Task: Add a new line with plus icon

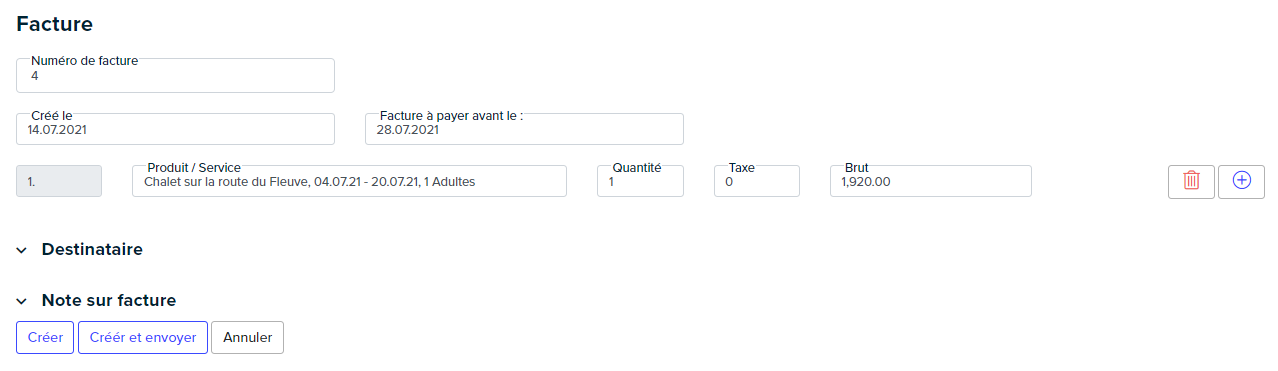Action: 1241,181
